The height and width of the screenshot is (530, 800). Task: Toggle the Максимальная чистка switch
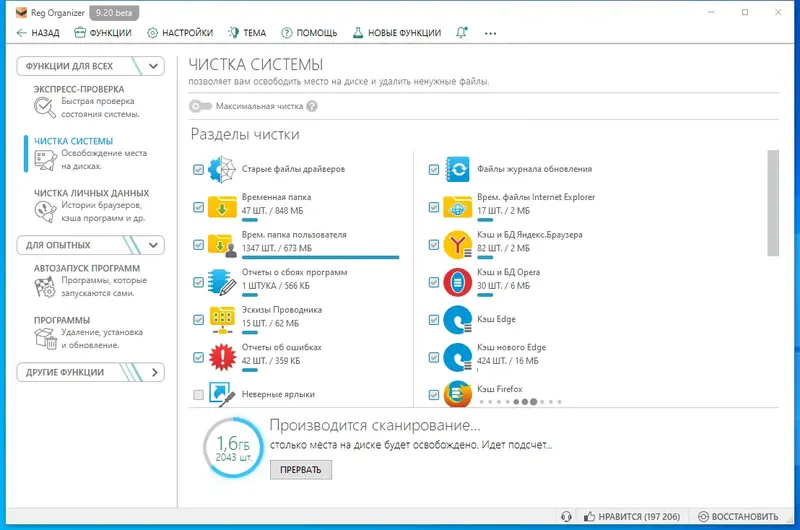coord(200,106)
